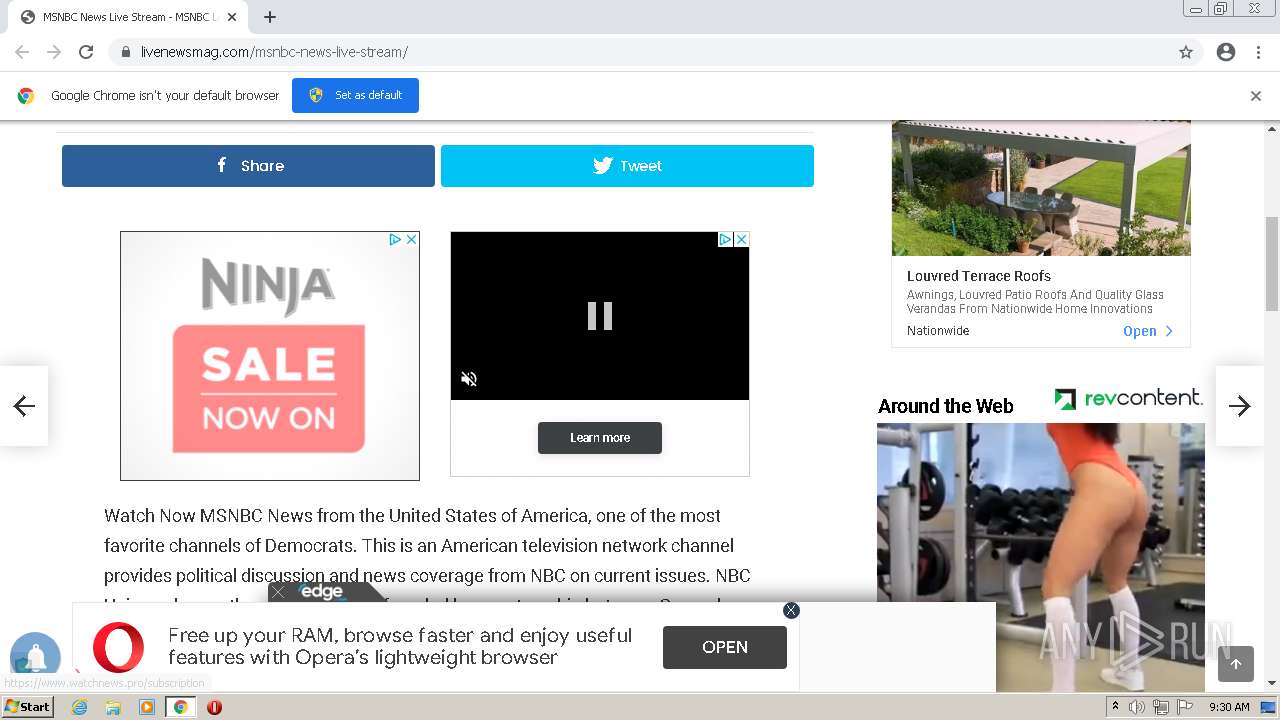Click the notification bell subscribe icon

click(35, 657)
